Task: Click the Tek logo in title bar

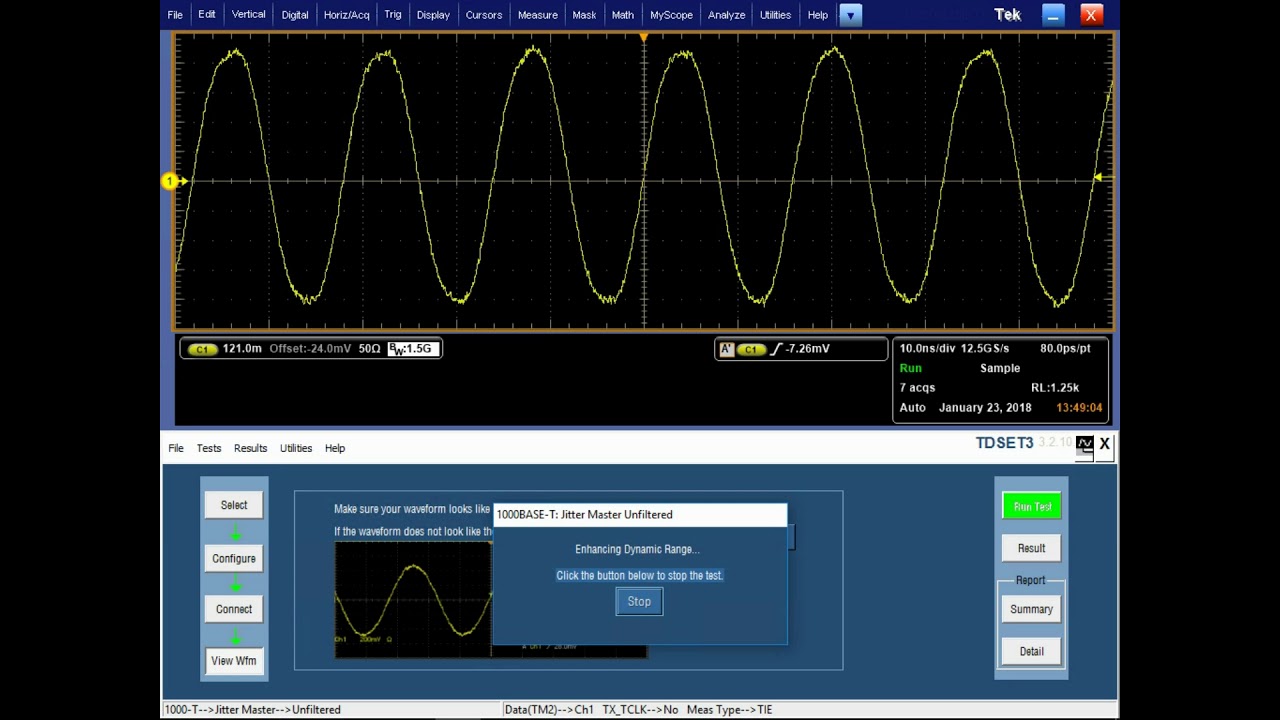Action: click(1007, 15)
